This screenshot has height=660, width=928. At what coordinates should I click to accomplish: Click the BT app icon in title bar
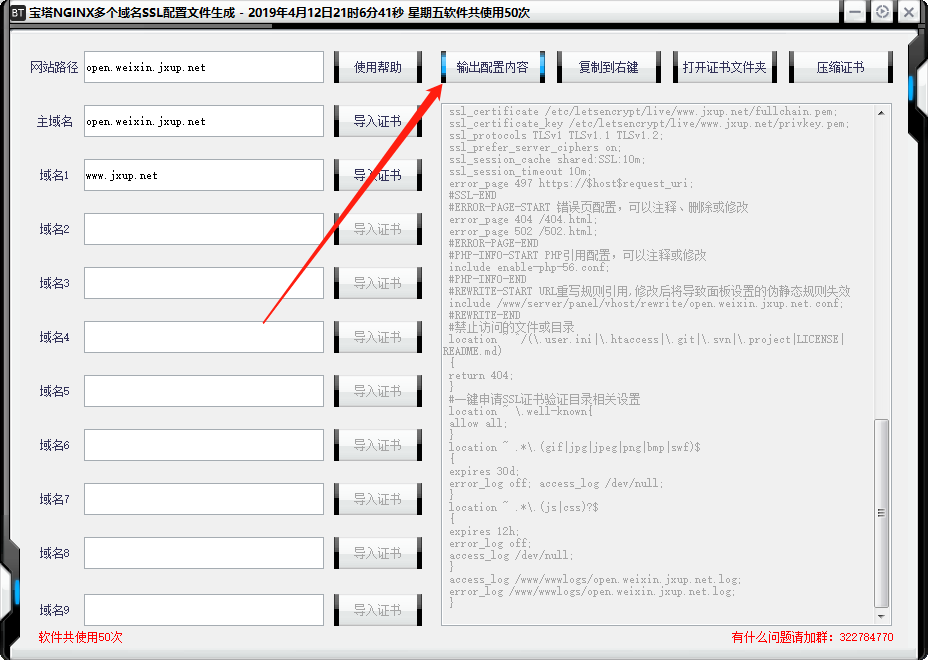pos(18,12)
